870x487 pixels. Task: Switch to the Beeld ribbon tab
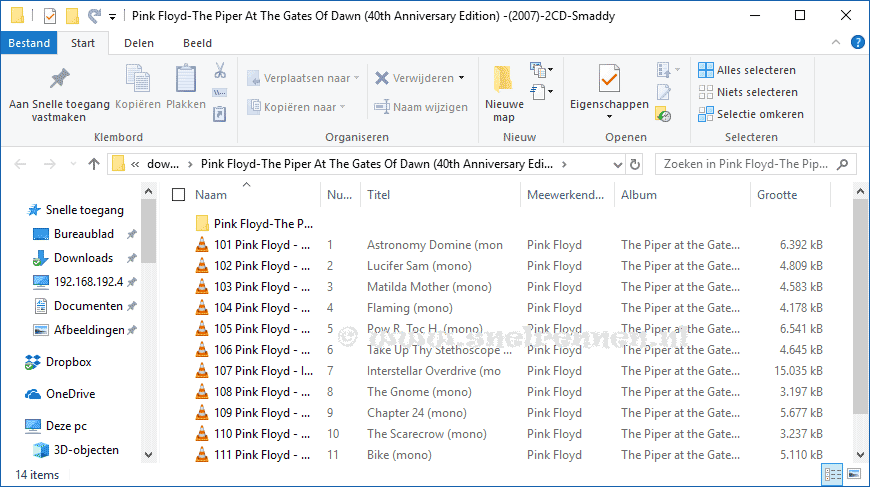point(198,43)
